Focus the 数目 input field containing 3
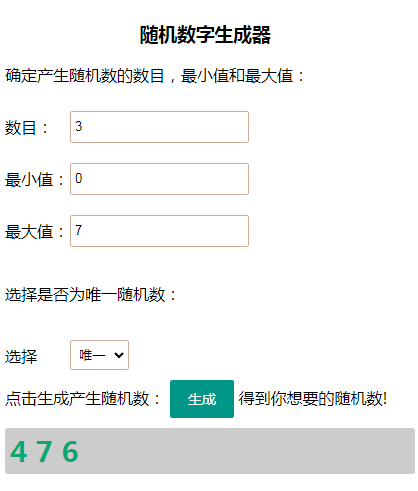418x491 pixels. [159, 127]
